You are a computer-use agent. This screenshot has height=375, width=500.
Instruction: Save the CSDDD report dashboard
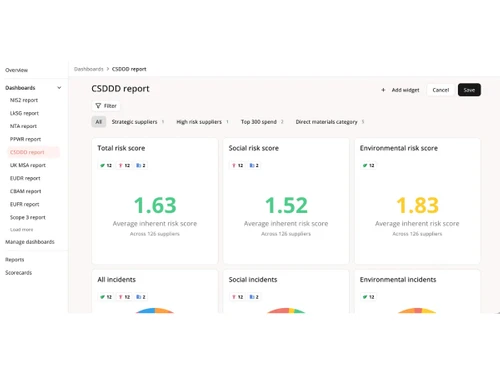click(469, 90)
